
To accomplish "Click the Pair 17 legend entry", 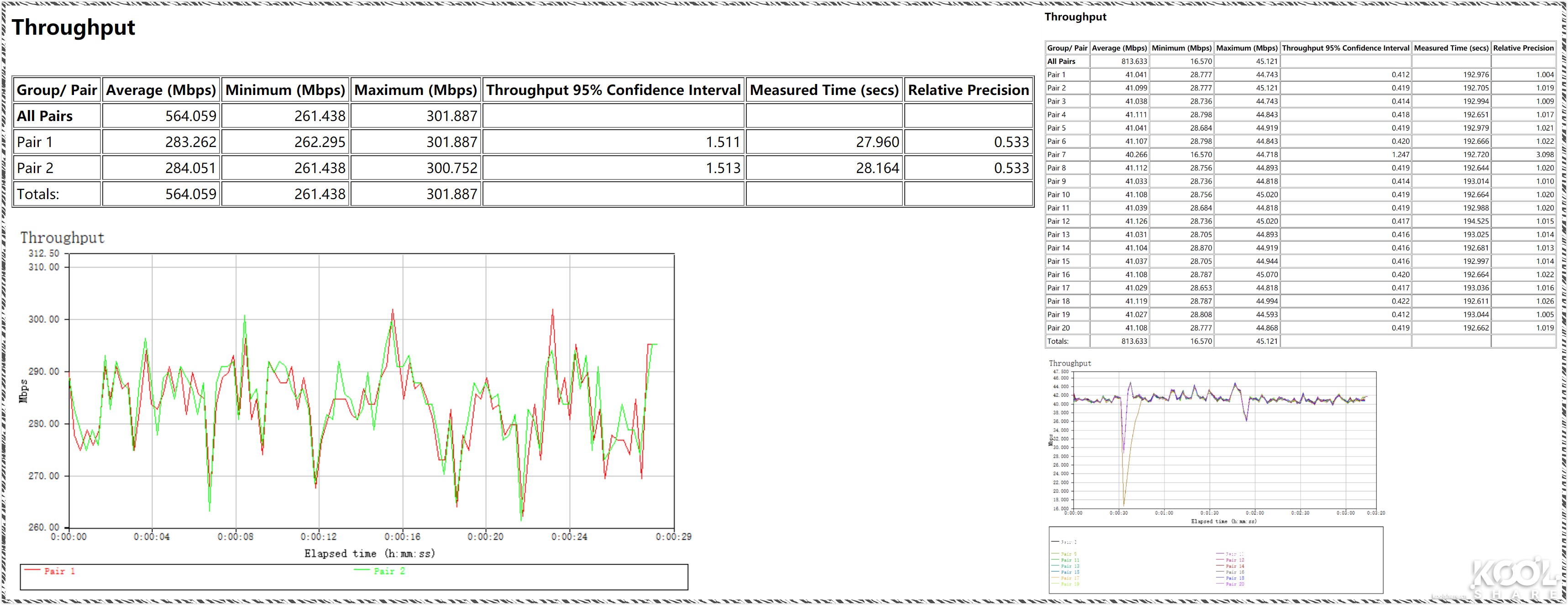I will point(1070,578).
